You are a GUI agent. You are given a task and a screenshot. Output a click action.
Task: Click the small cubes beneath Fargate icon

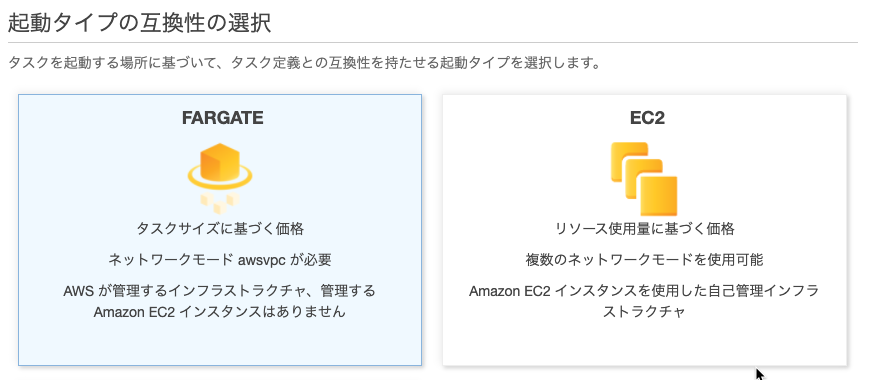pos(220,203)
